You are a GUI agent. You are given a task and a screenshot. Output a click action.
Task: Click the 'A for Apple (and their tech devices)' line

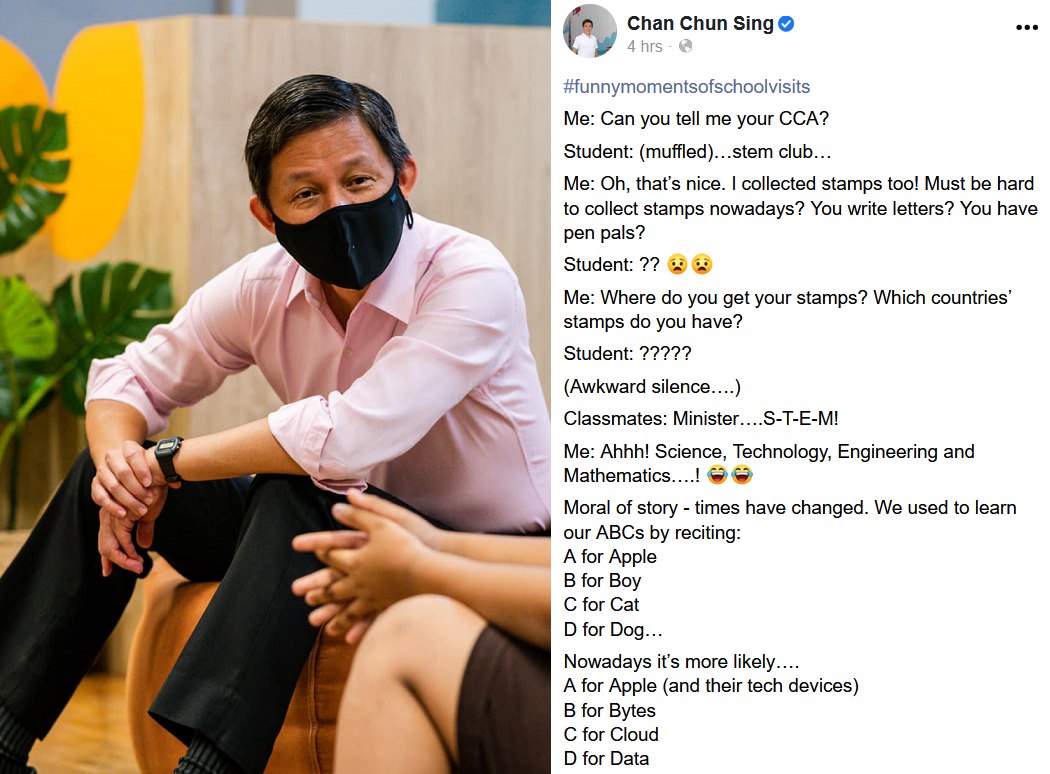710,686
